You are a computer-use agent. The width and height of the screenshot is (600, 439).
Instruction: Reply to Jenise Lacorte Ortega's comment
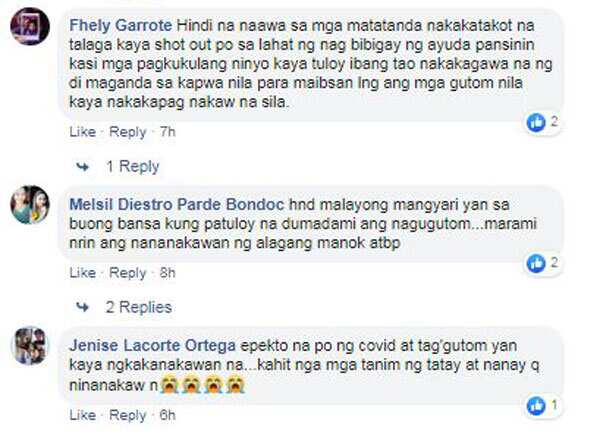[128, 415]
